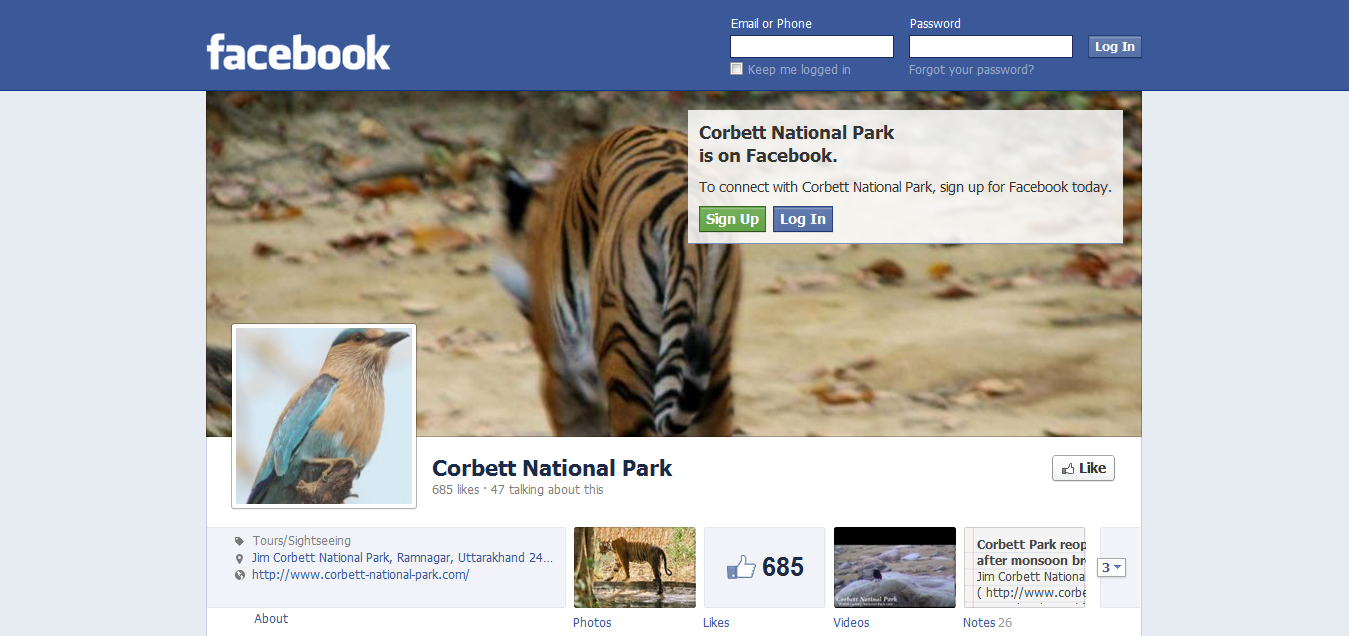This screenshot has width=1349, height=636.
Task: Click the location pin icon by the address
Action: click(x=239, y=558)
